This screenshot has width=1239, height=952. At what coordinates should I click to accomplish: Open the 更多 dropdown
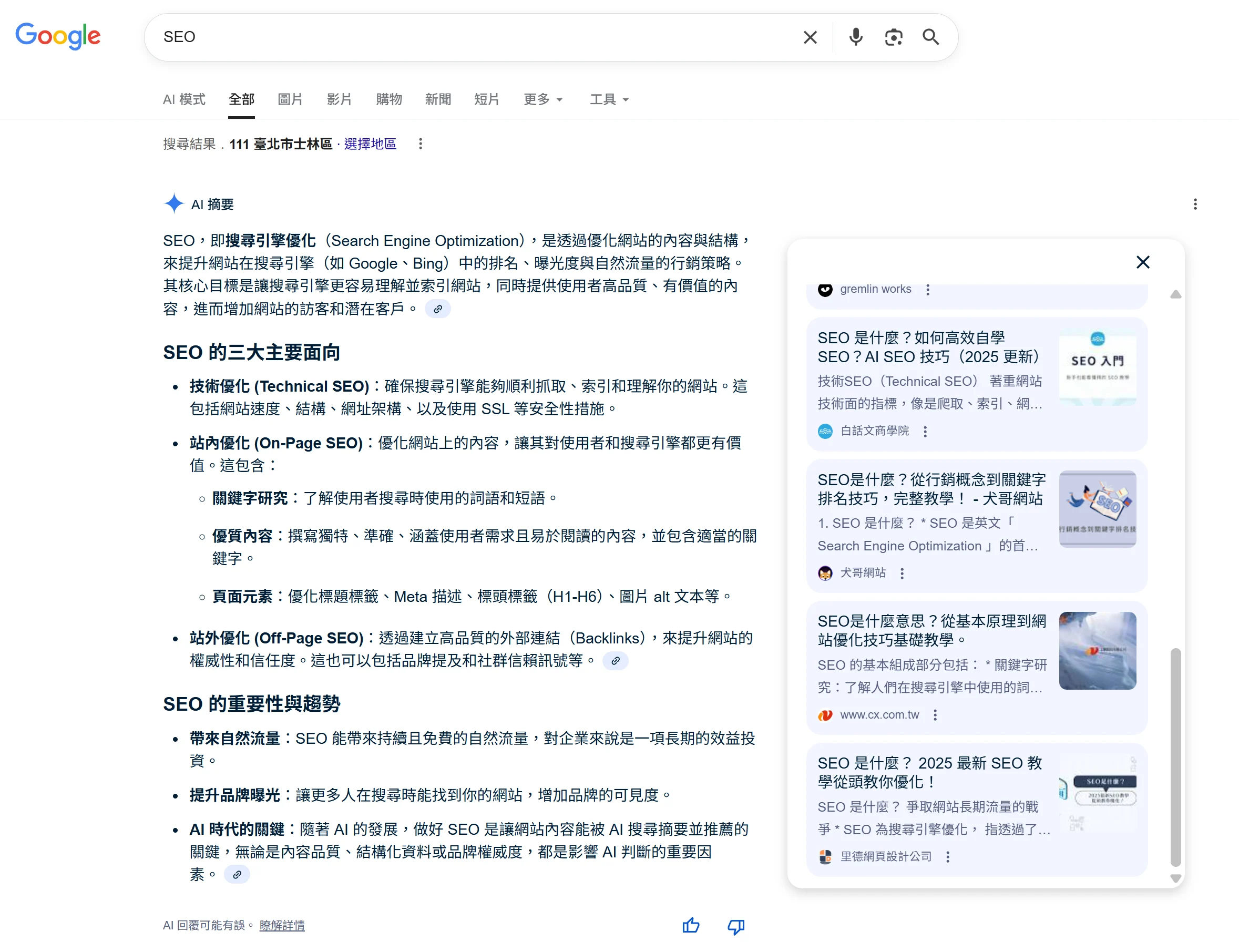(542, 99)
